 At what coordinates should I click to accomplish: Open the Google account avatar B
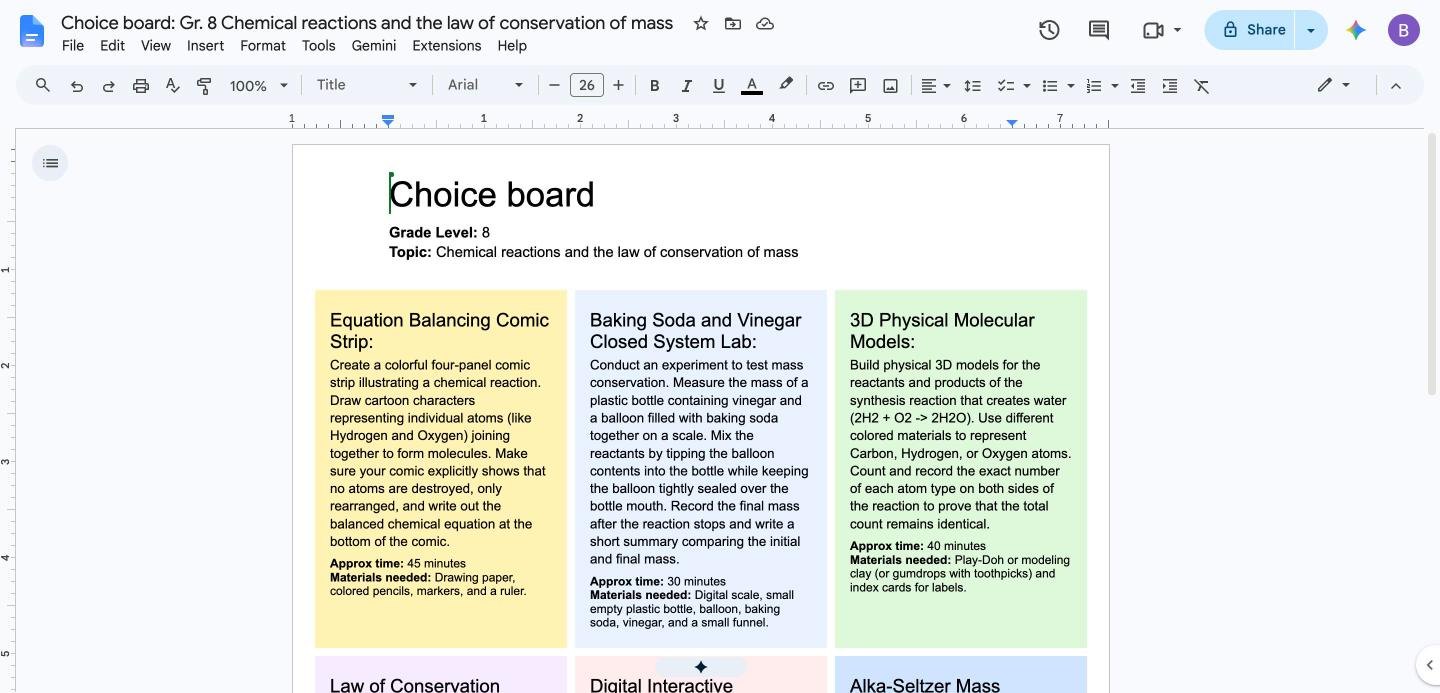(x=1404, y=30)
